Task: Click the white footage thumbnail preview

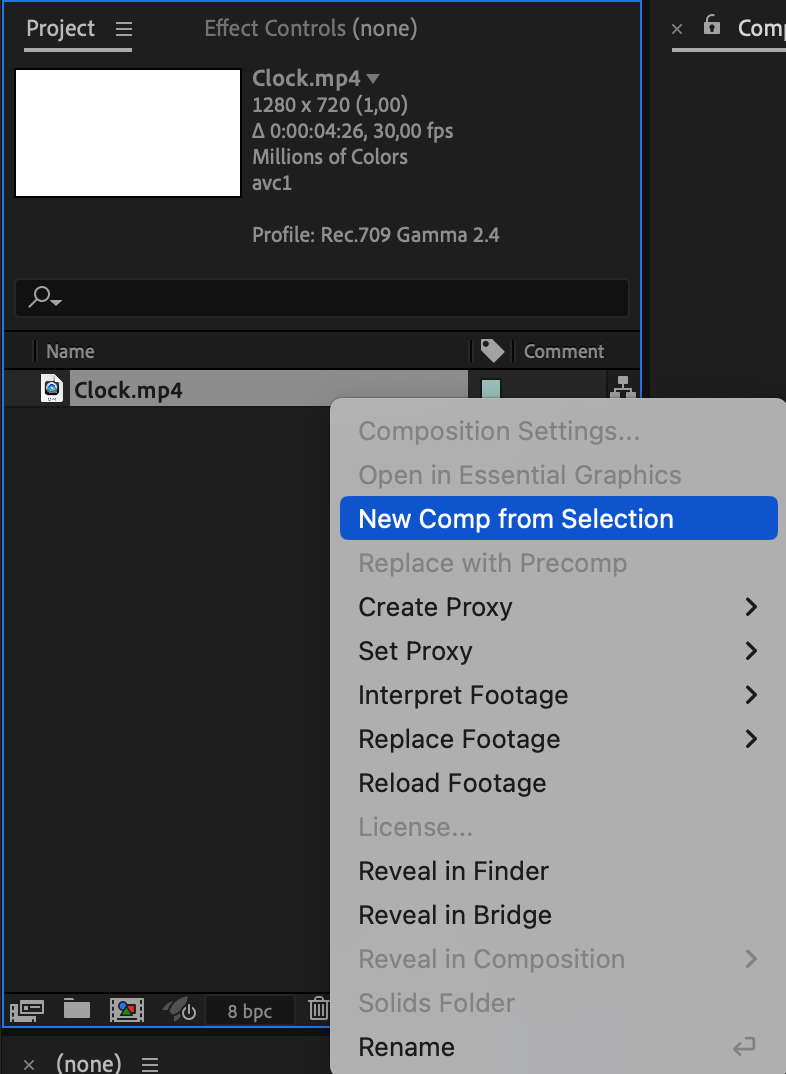Action: (128, 133)
